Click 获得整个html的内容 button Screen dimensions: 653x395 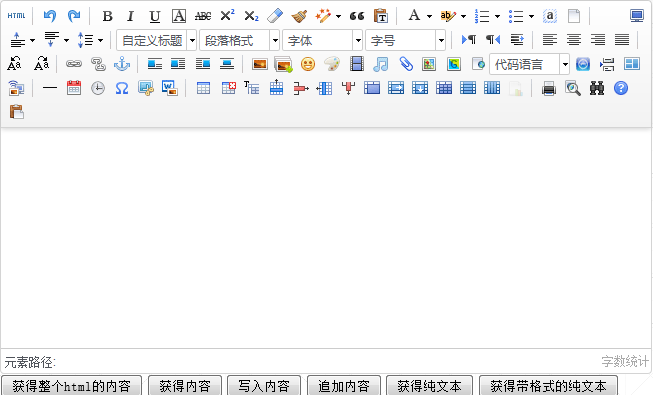pos(71,386)
